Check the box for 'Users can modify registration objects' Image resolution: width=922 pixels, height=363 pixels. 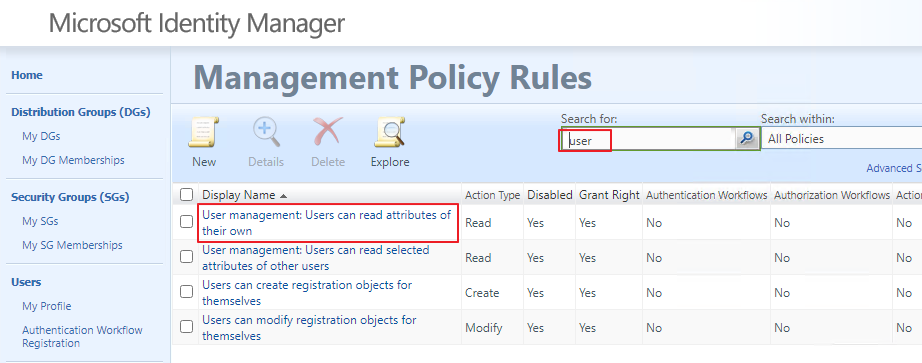coord(186,327)
